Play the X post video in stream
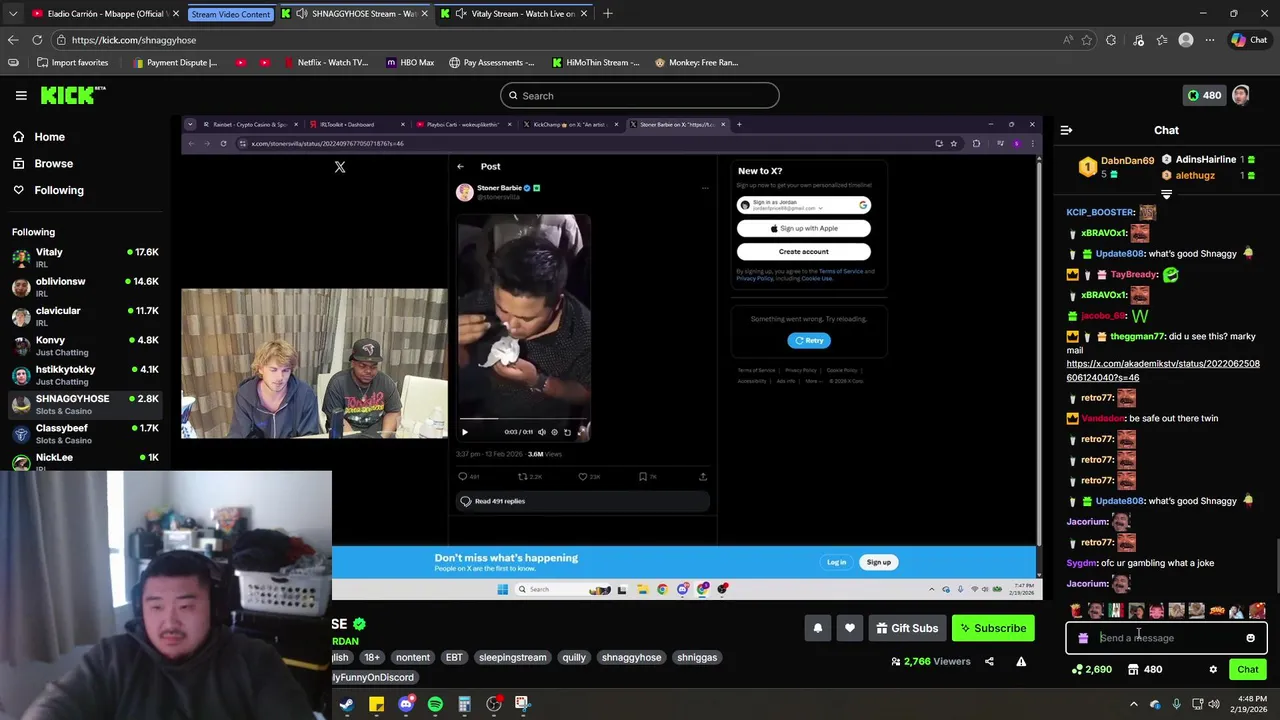1280x720 pixels. pos(464,432)
